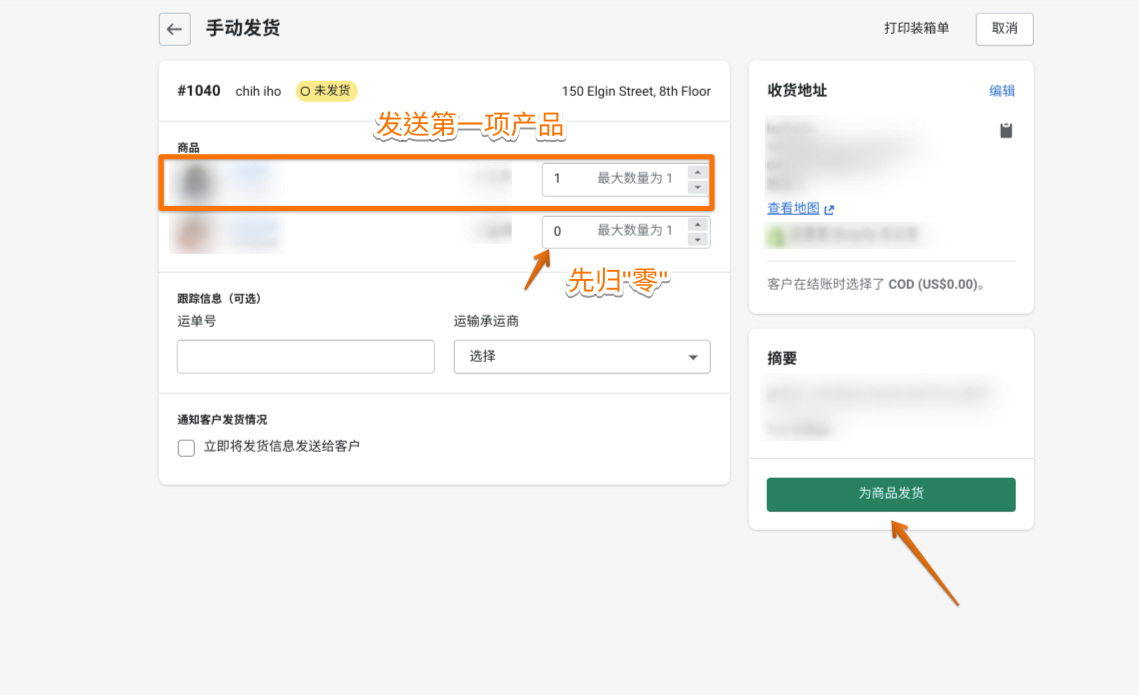Decrease second product quantity with down arrow

(698, 239)
